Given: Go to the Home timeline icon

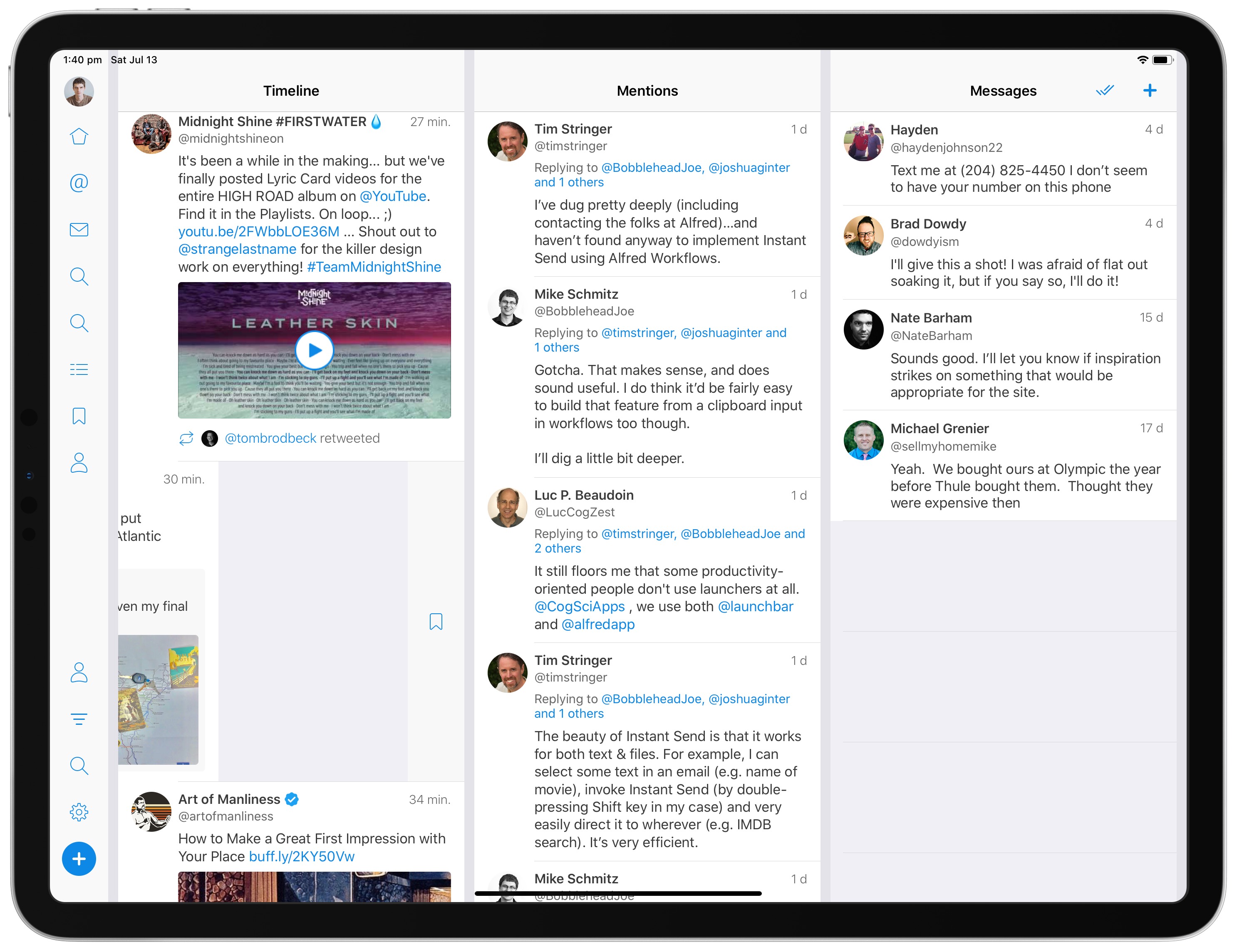Looking at the screenshot, I should click(79, 136).
